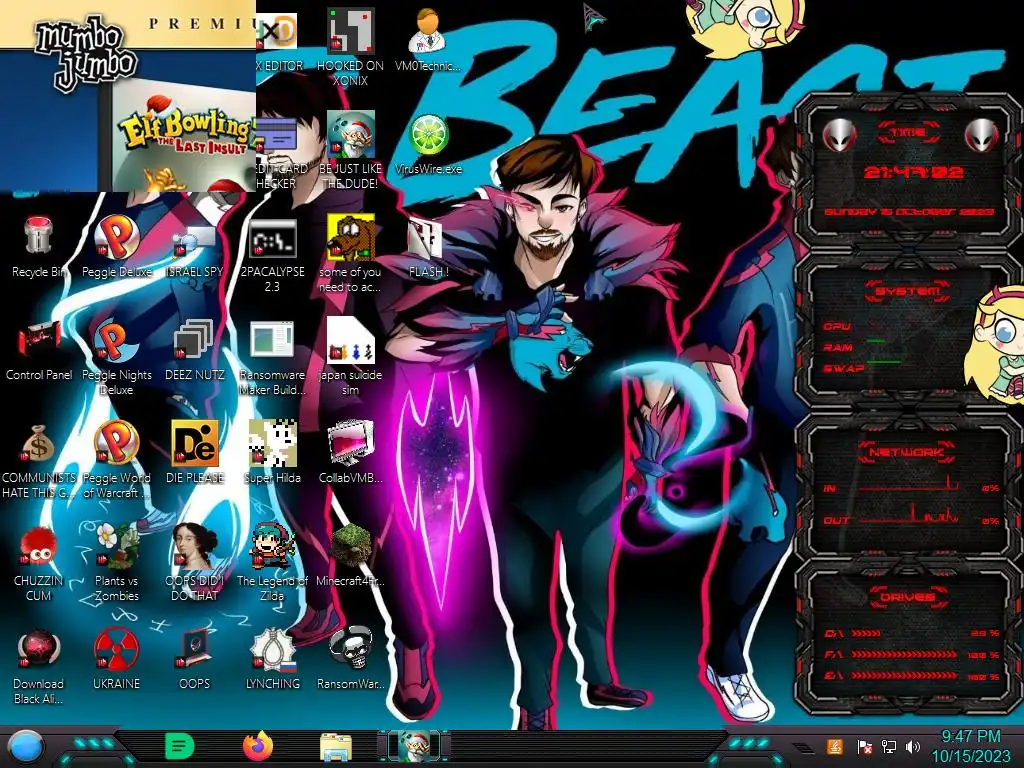Click the DEEZ NUTZ desktop shortcut
This screenshot has width=1024, height=768.
195,351
